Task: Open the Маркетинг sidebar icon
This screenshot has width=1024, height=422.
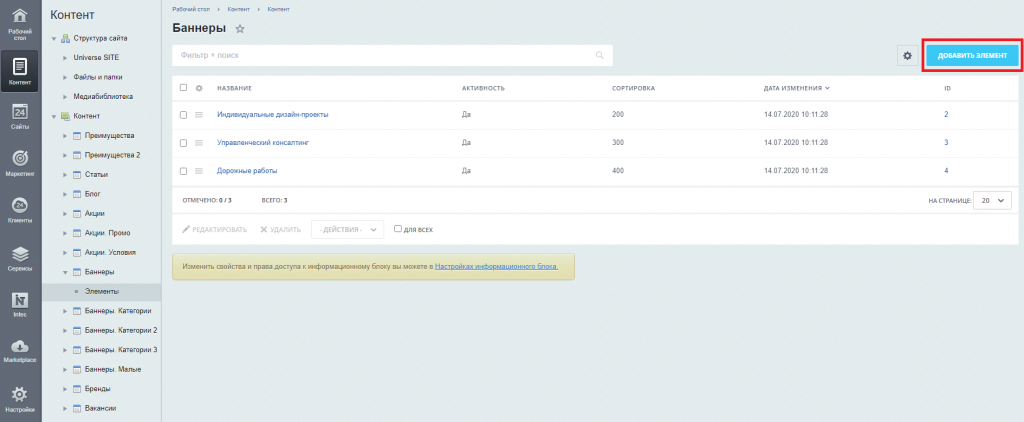Action: pos(20,163)
